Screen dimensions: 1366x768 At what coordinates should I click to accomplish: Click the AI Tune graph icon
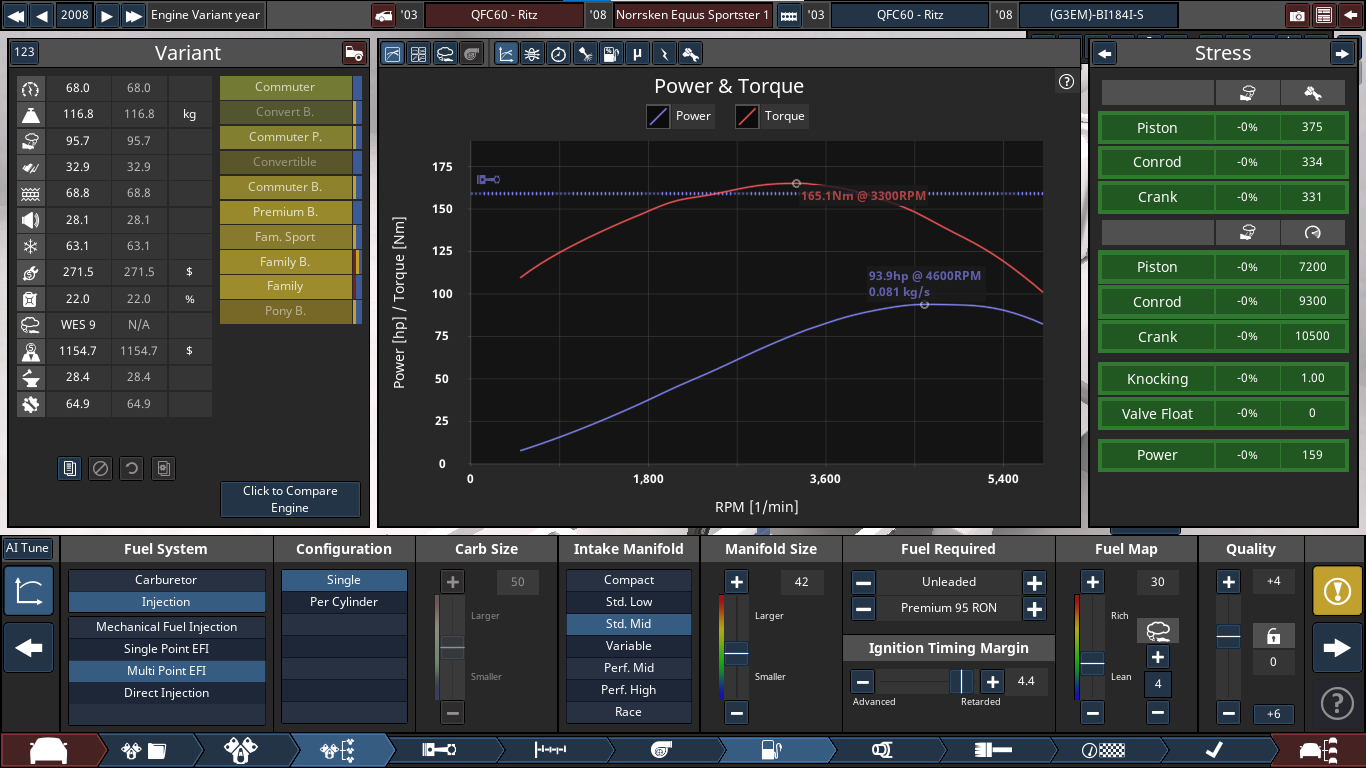point(29,591)
